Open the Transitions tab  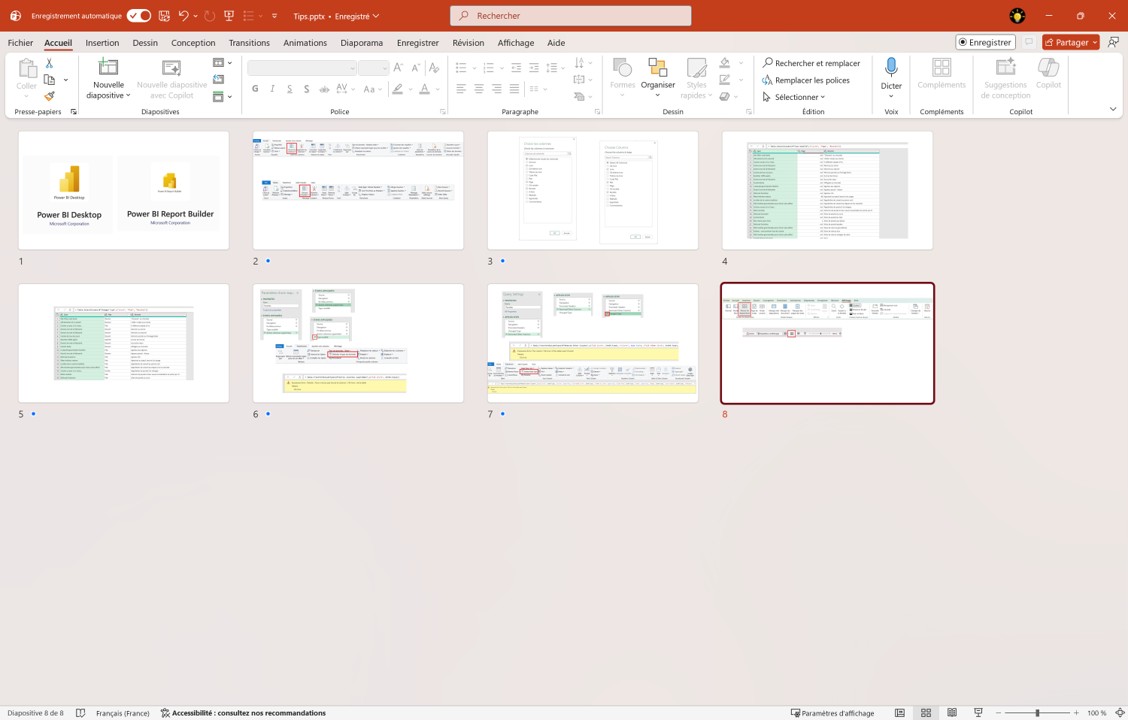249,43
